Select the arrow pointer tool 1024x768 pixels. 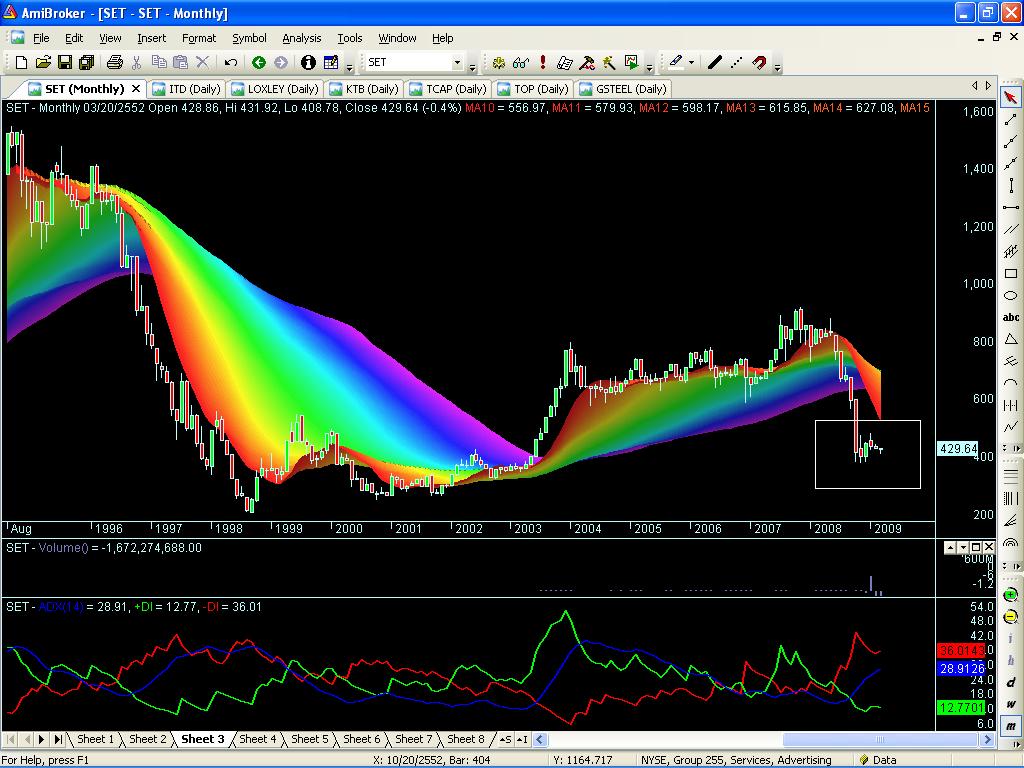[1011, 97]
